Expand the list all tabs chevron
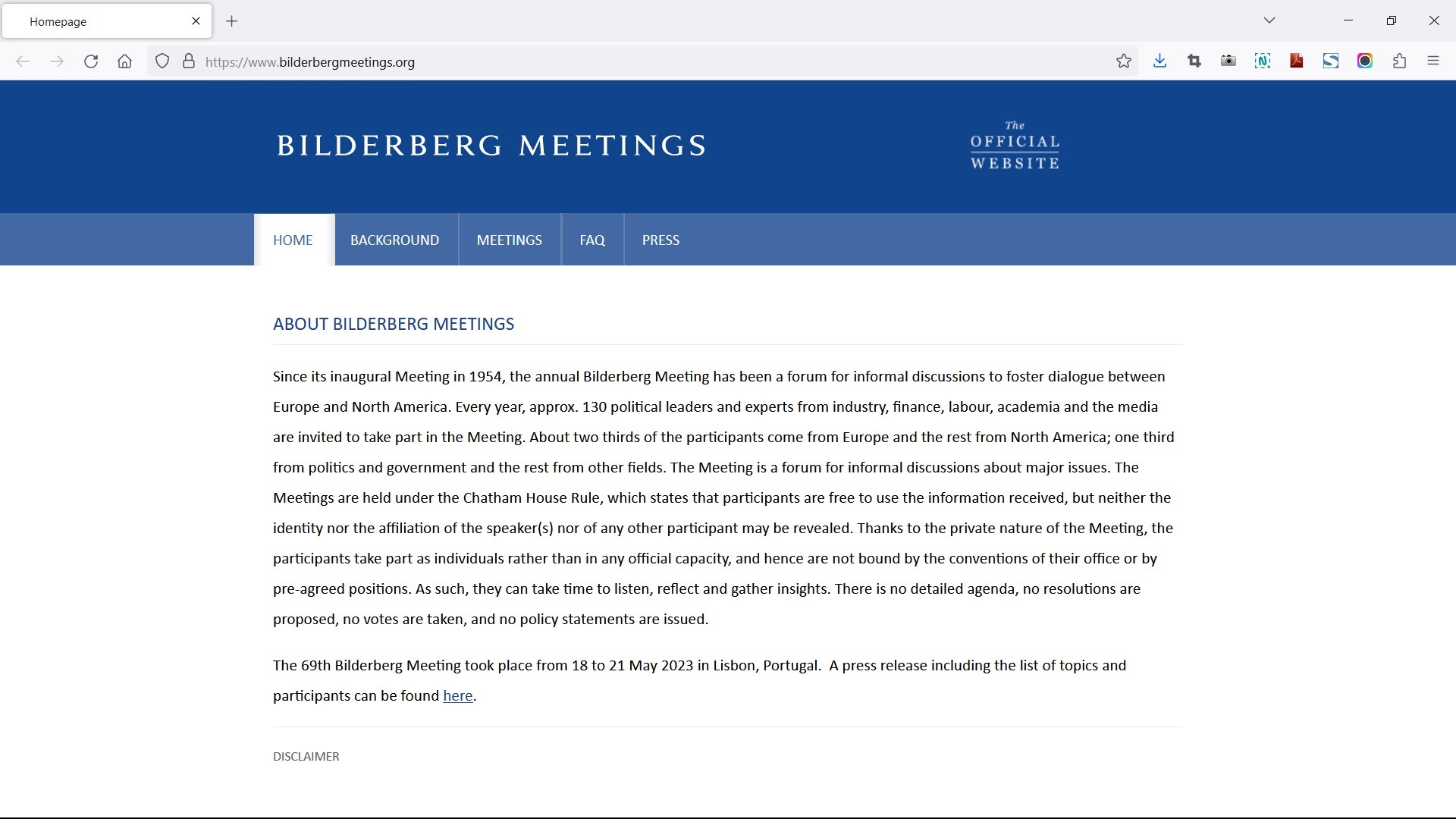The height and width of the screenshot is (819, 1456). [x=1269, y=20]
